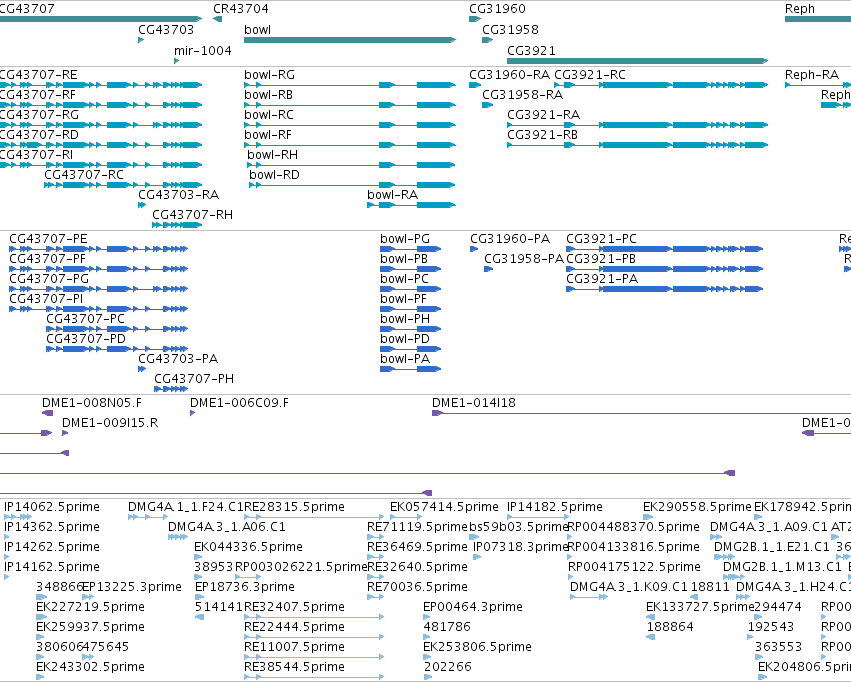Image resolution: width=851 pixels, height=682 pixels.
Task: Click transcript label CG43707-RH
Action: coord(192,215)
